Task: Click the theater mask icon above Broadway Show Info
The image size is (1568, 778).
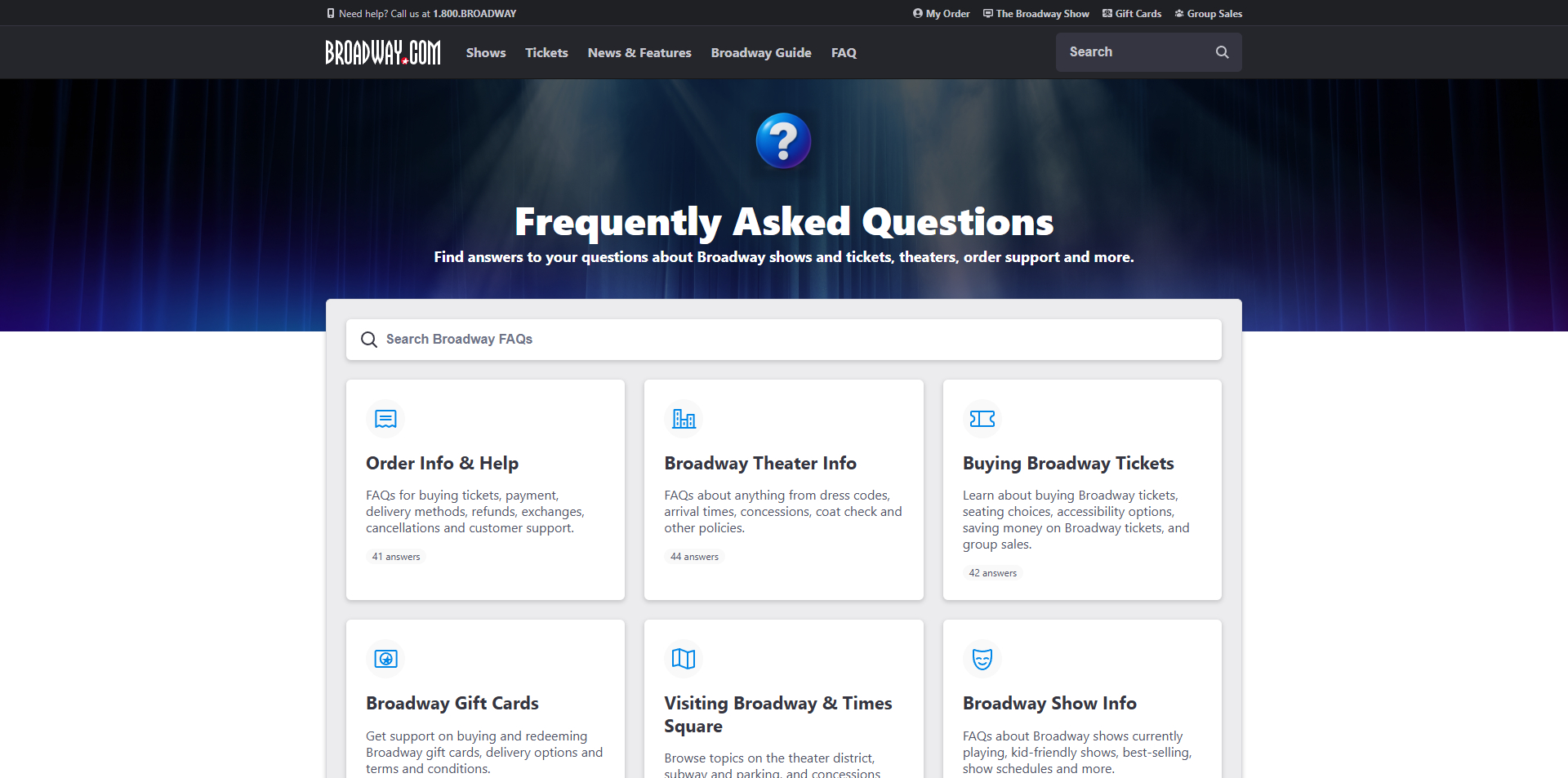Action: [982, 659]
